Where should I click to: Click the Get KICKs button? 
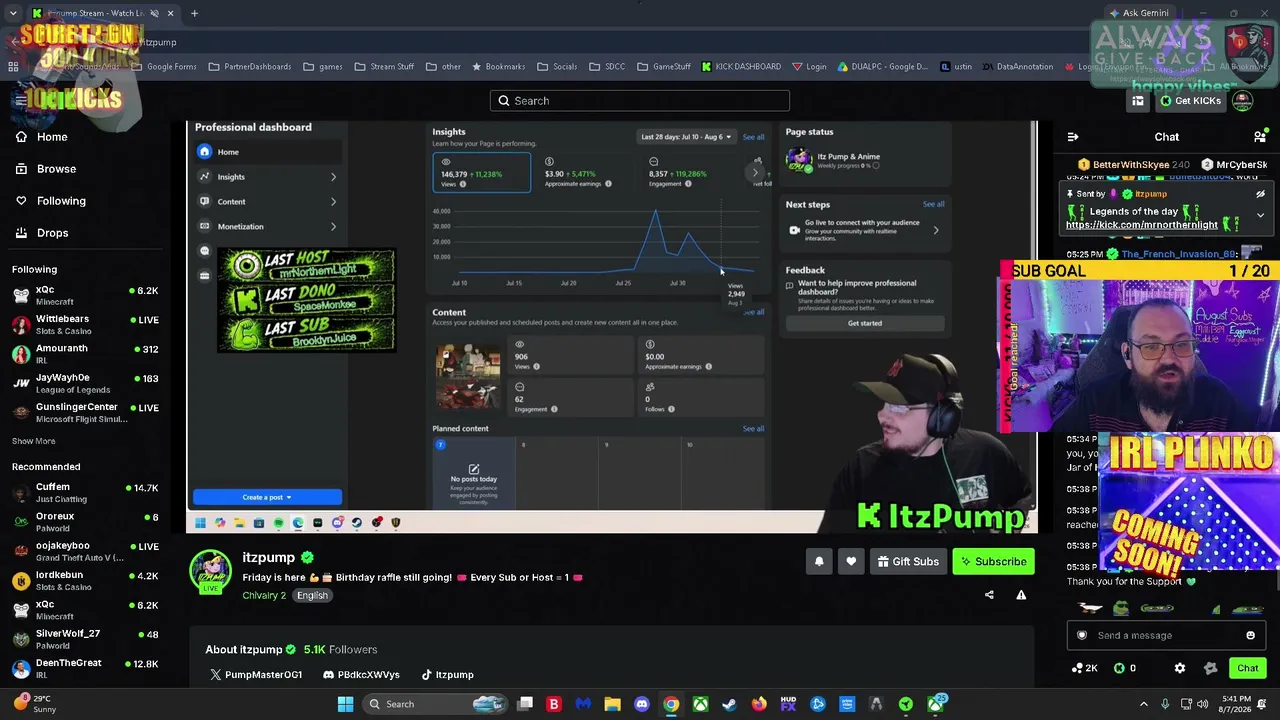(x=1190, y=101)
